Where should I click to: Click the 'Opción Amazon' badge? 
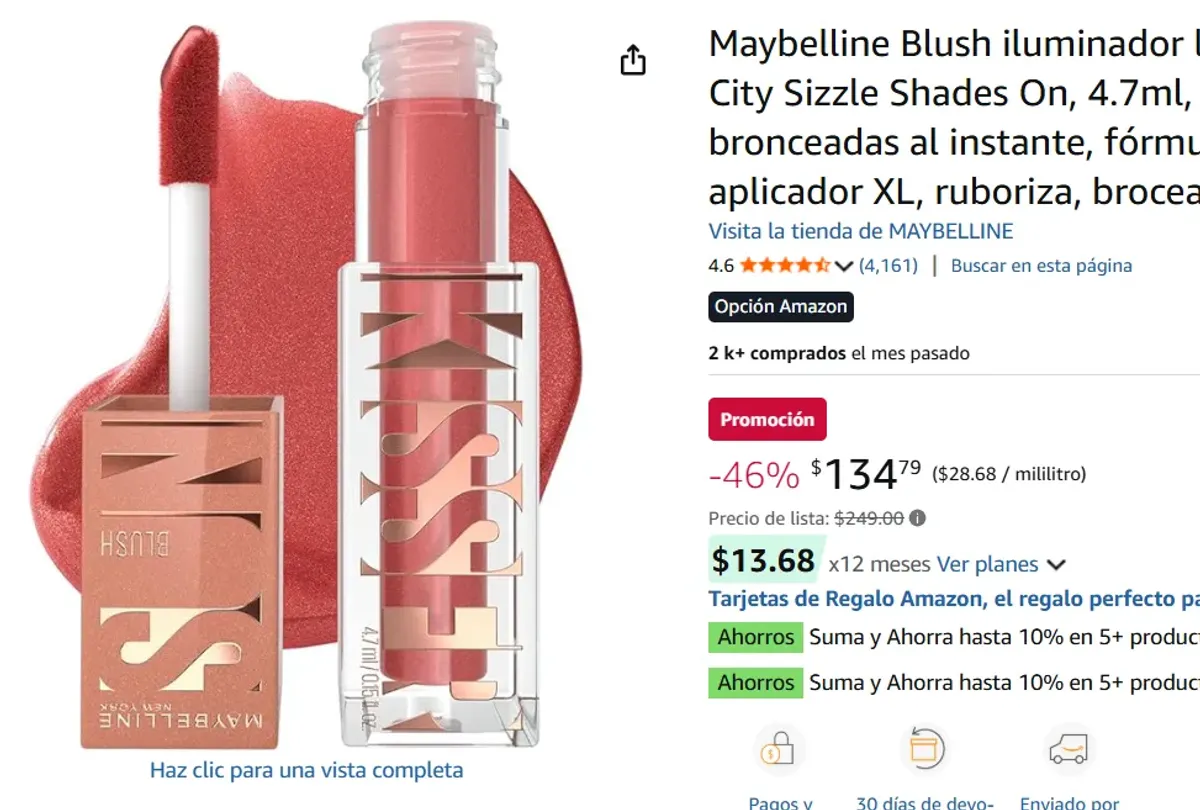(781, 307)
